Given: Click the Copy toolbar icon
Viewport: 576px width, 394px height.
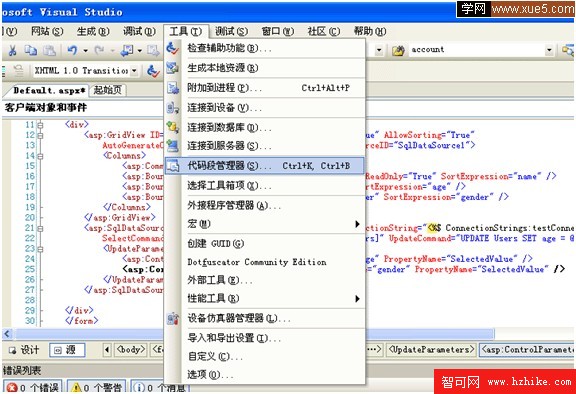Looking at the screenshot, I should (30, 50).
